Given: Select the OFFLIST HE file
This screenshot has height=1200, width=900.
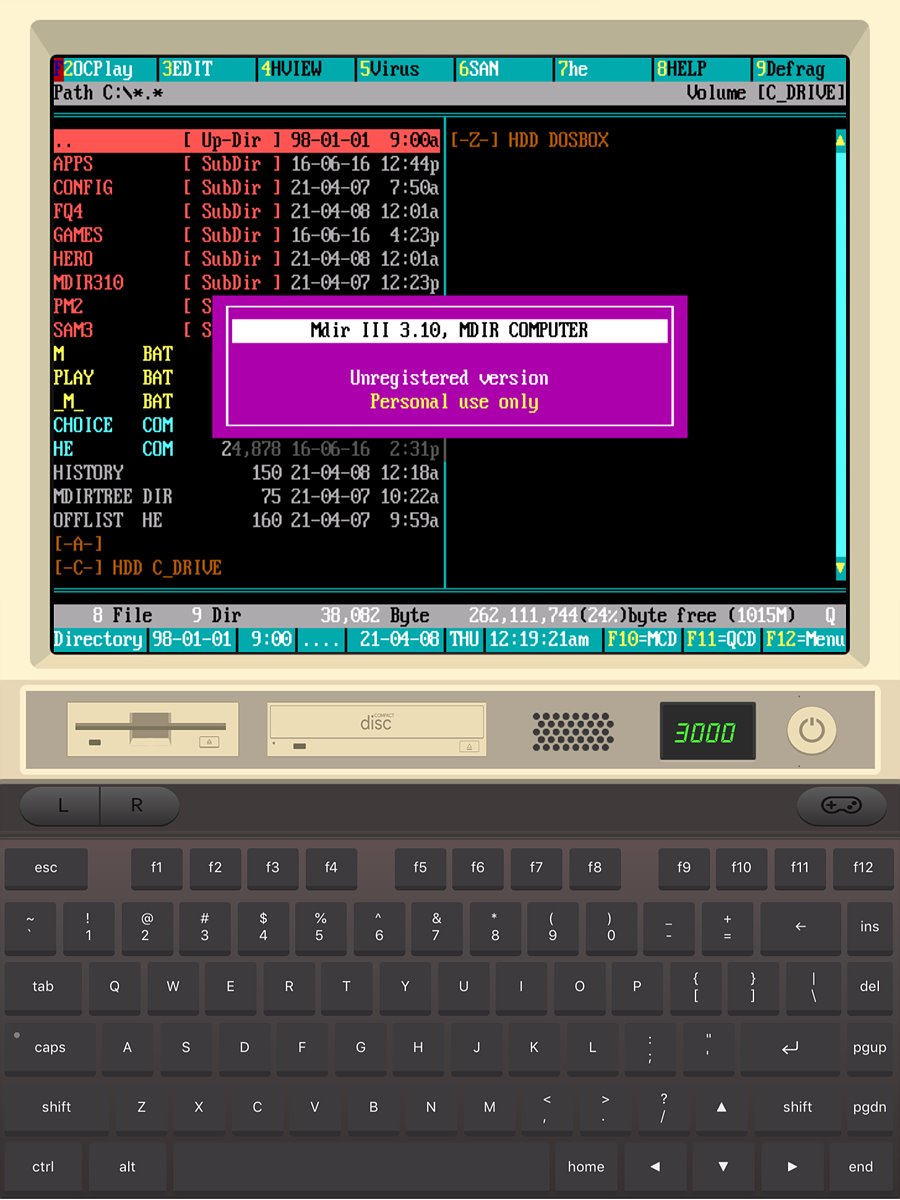Looking at the screenshot, I should [246, 521].
